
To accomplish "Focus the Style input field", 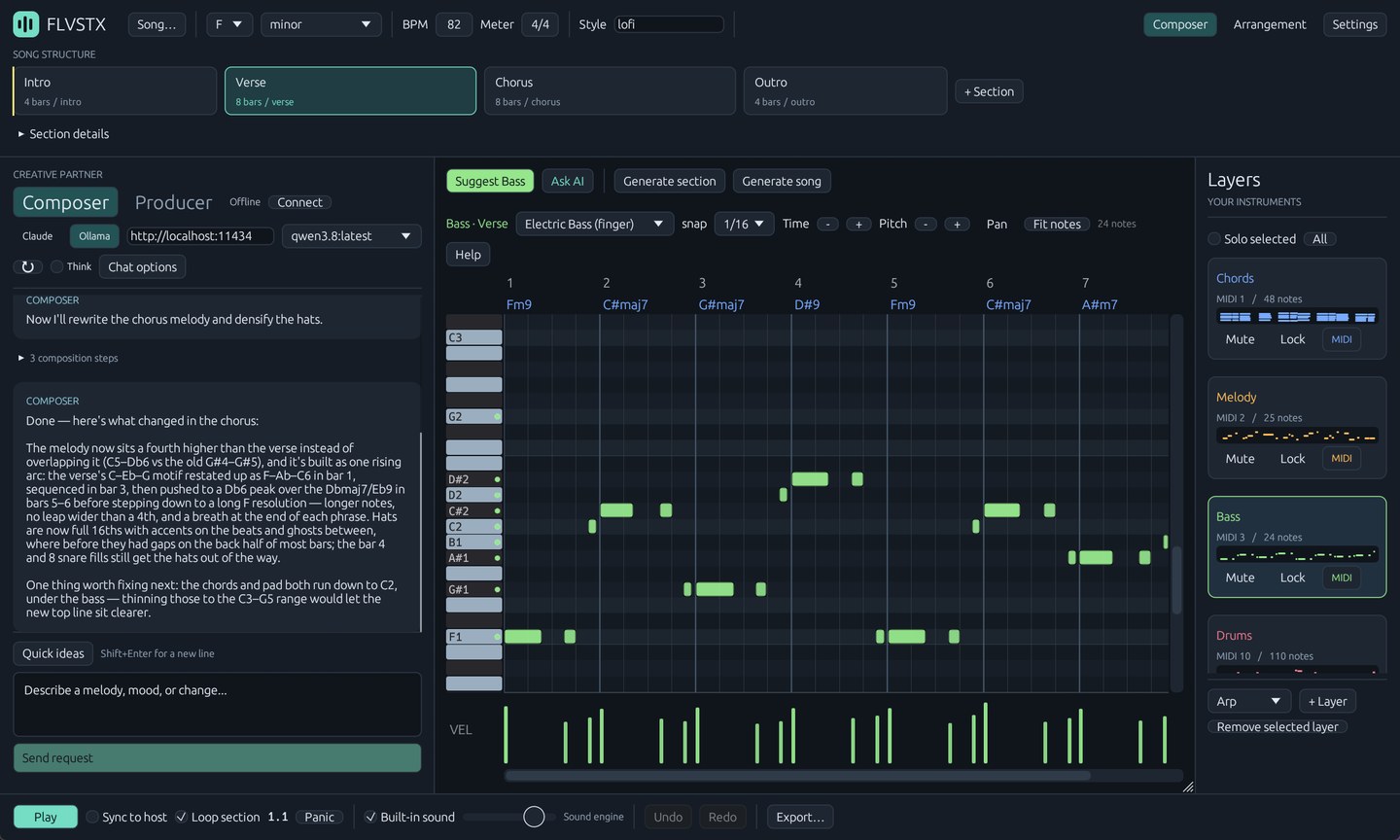I will [669, 24].
